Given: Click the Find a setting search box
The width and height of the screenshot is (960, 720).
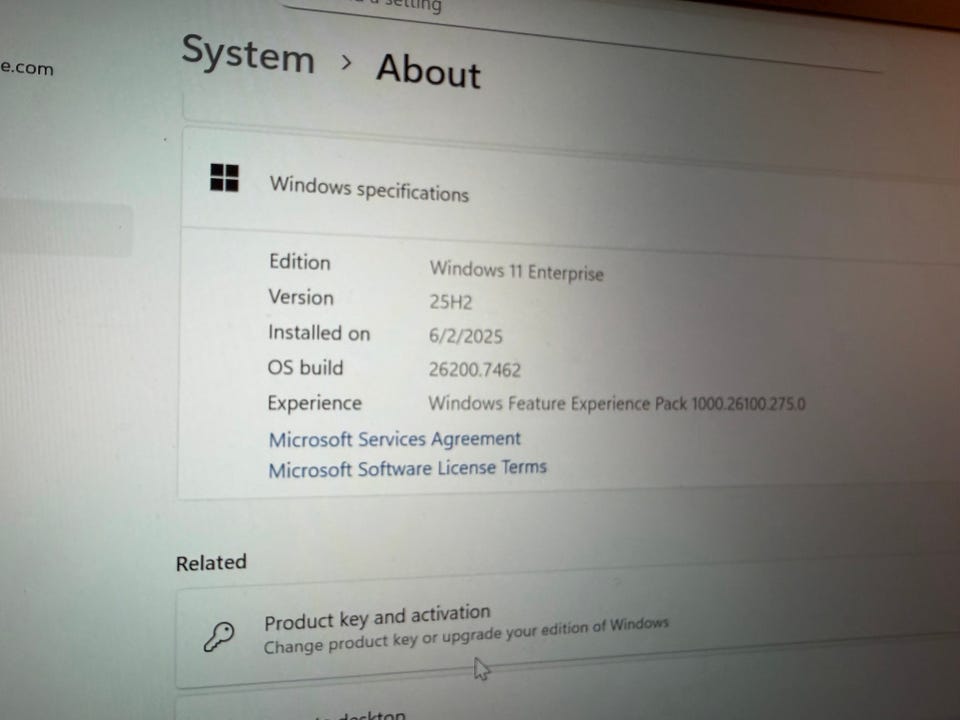Looking at the screenshot, I should pyautogui.click(x=582, y=31).
